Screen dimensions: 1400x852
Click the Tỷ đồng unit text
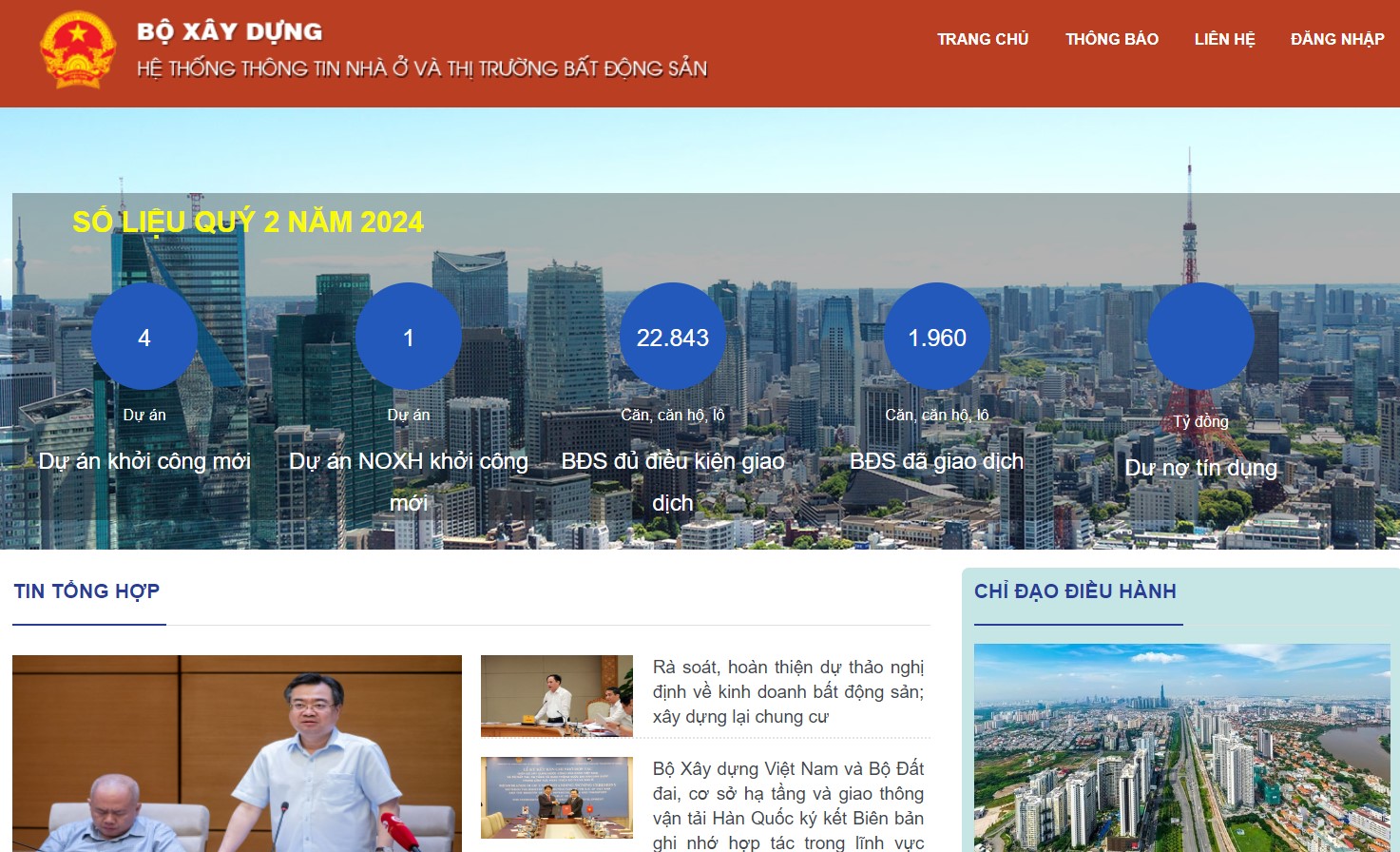(1200, 421)
